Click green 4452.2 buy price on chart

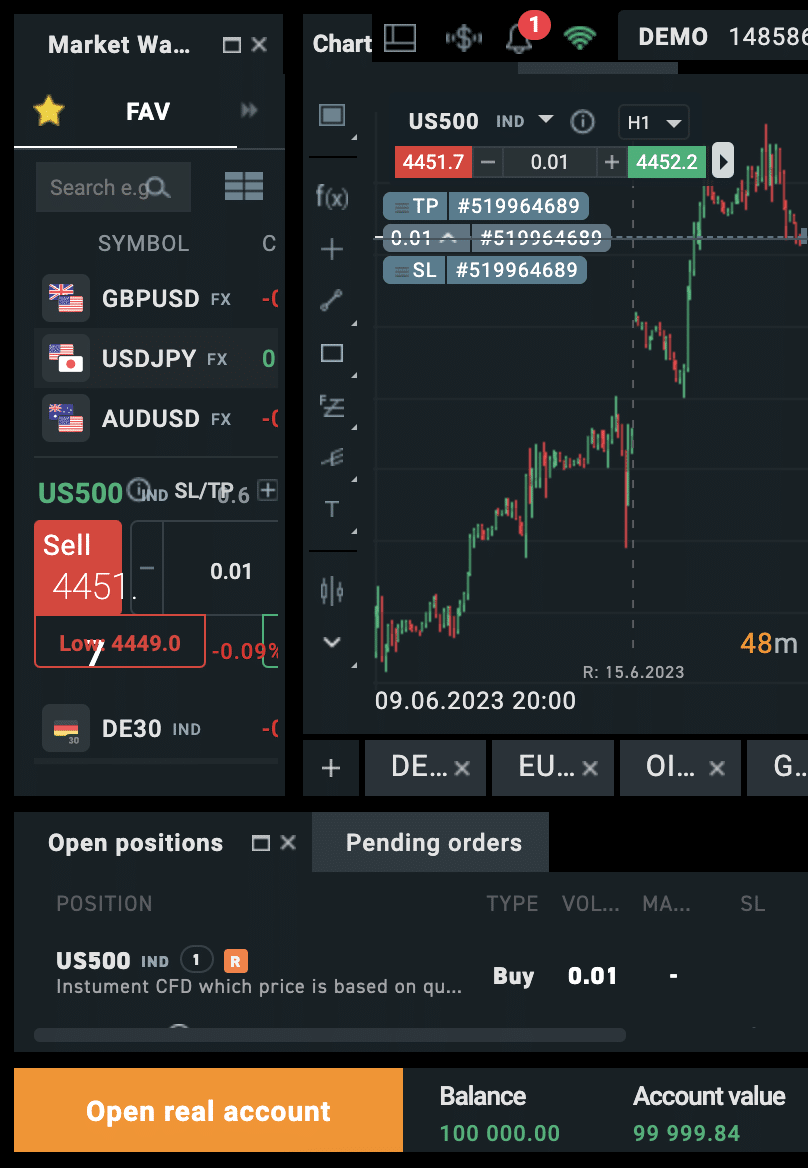pos(667,162)
